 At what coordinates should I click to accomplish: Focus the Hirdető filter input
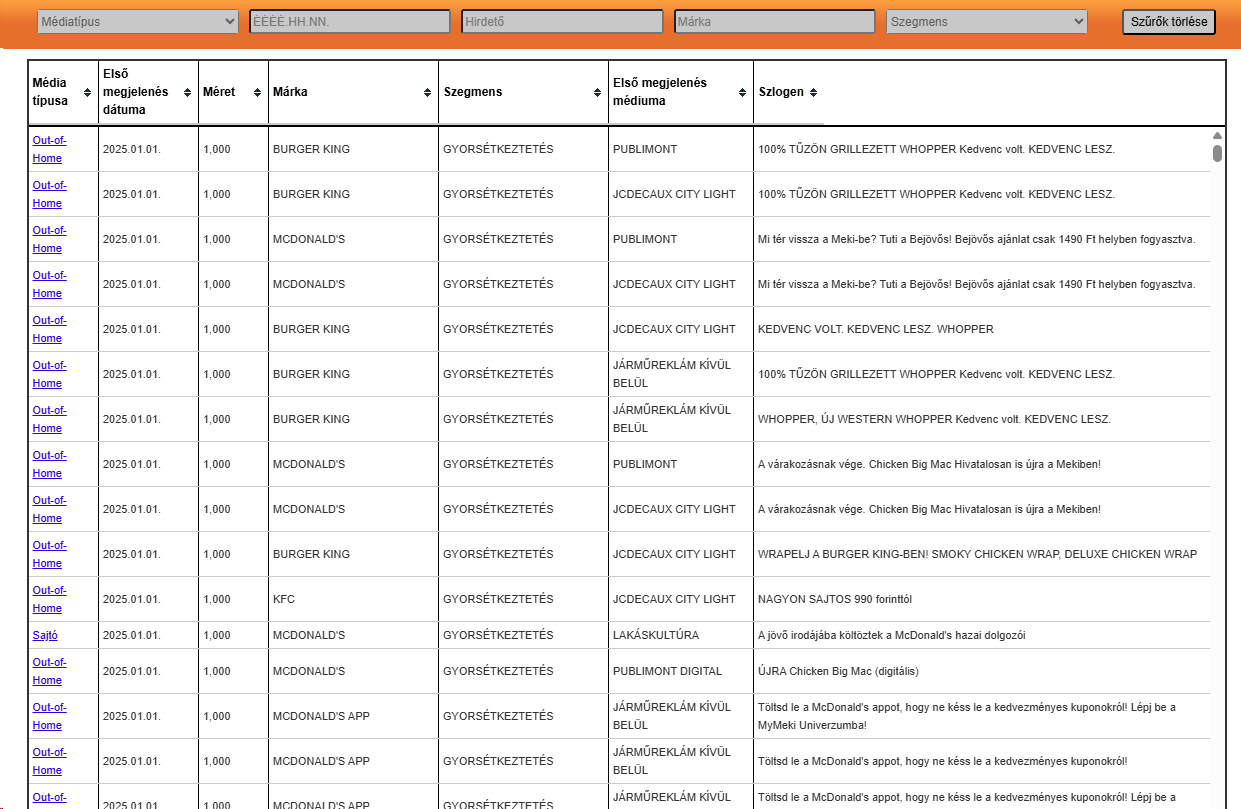coord(562,21)
